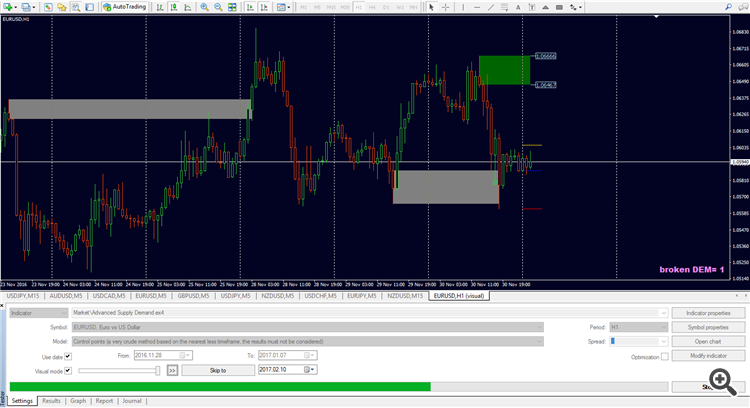Toggle the AutoTrading button
This screenshot has height=408, width=750.
click(x=124, y=7)
